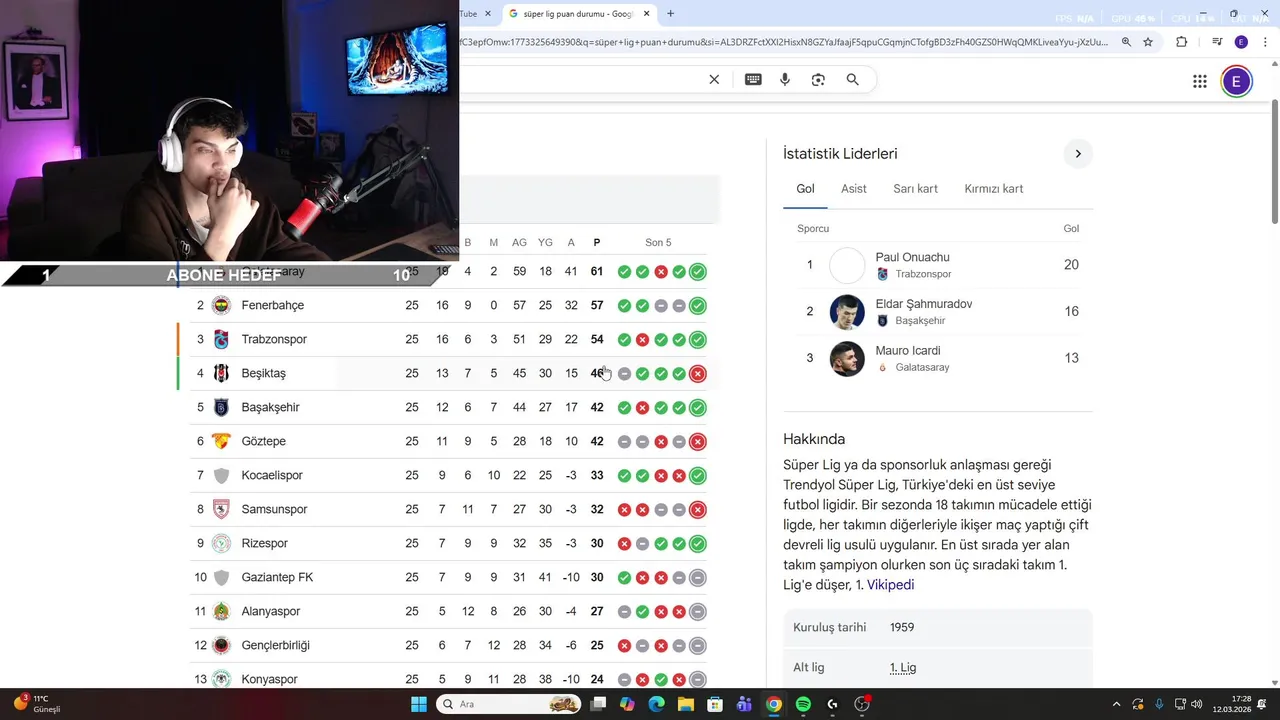Start voice search with microphone icon
Screen dimensions: 1280x720
785,80
